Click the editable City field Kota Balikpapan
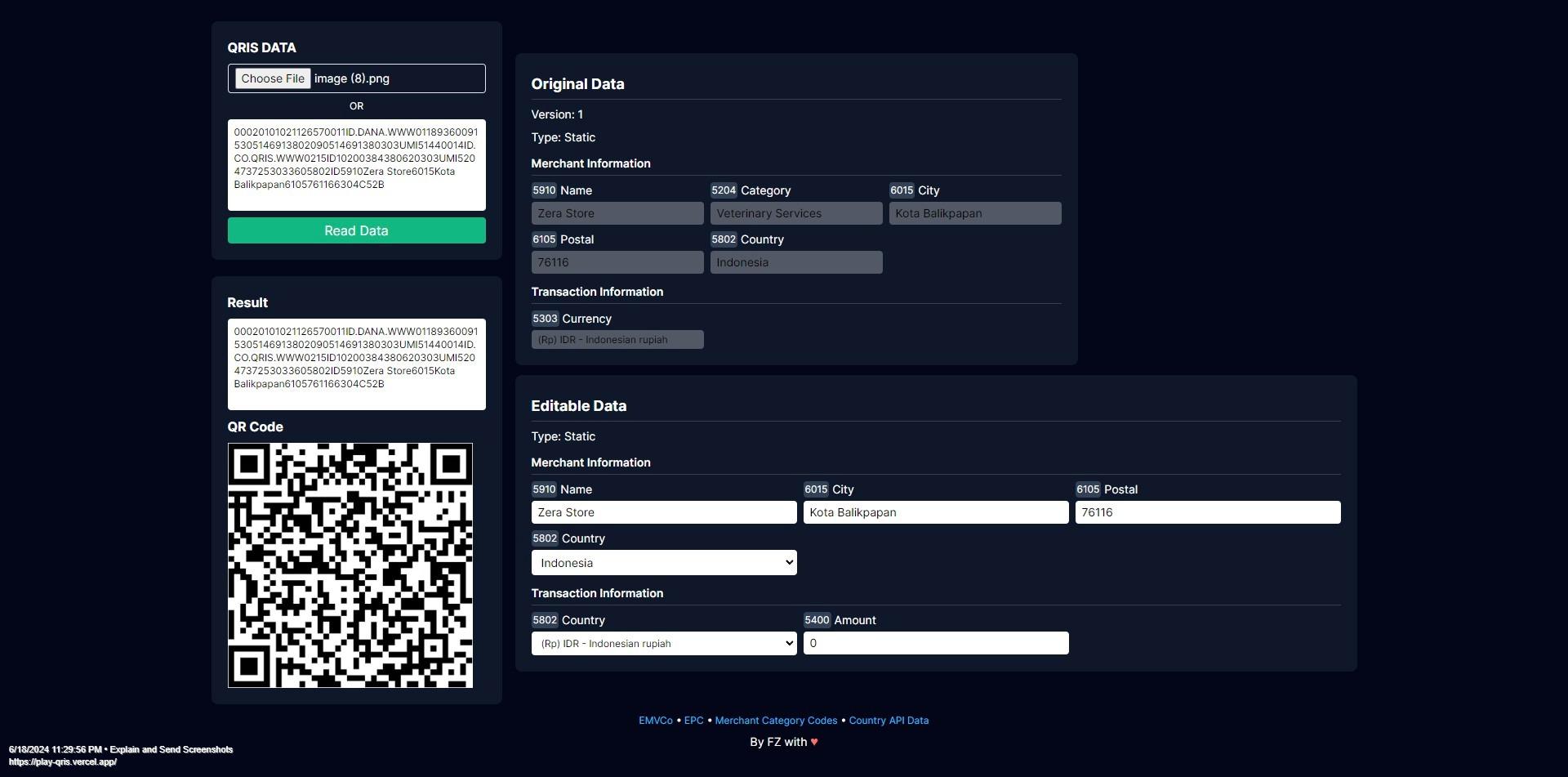Viewport: 1568px width, 777px height. click(935, 512)
